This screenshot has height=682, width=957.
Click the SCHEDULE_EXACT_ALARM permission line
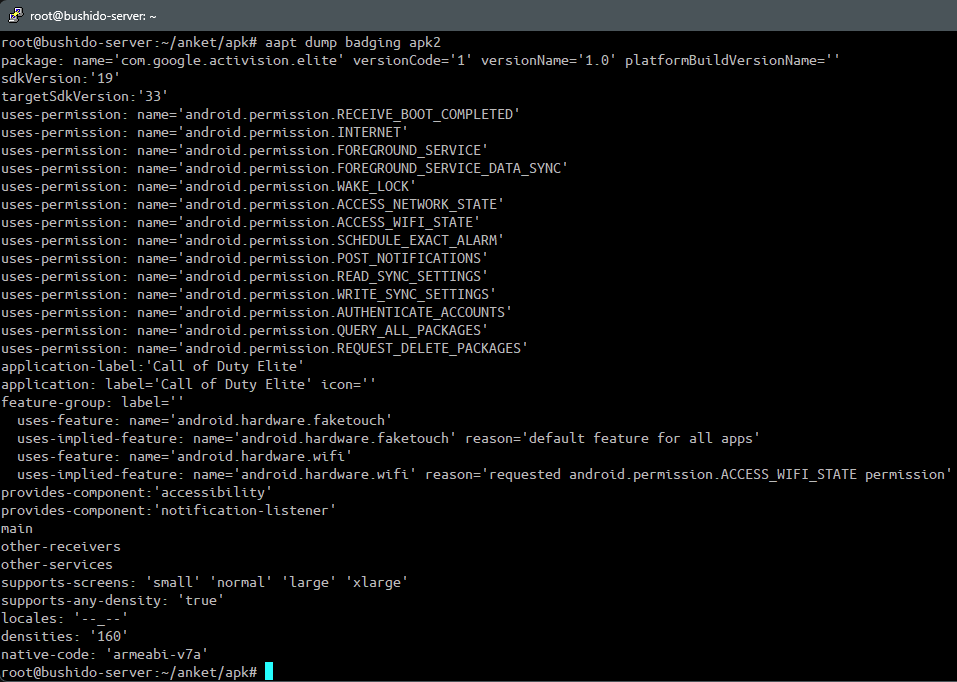(x=253, y=241)
